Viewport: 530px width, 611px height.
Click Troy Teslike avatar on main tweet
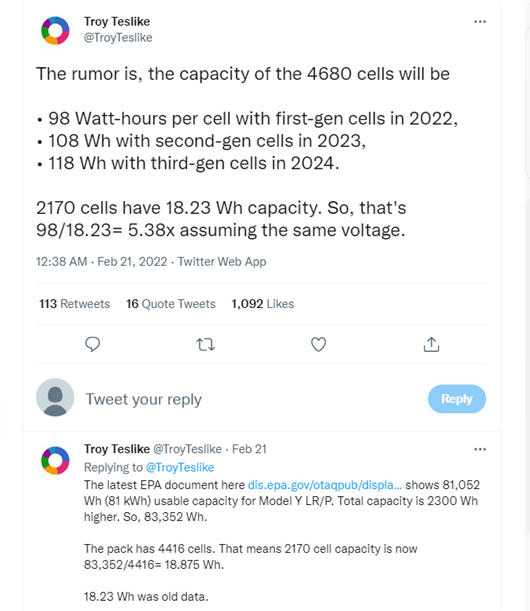click(55, 30)
